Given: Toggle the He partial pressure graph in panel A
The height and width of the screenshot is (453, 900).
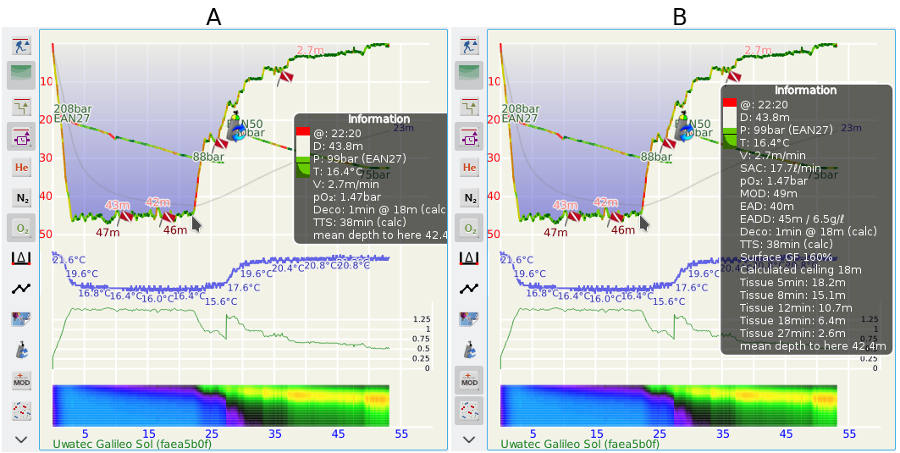Looking at the screenshot, I should tap(21, 167).
